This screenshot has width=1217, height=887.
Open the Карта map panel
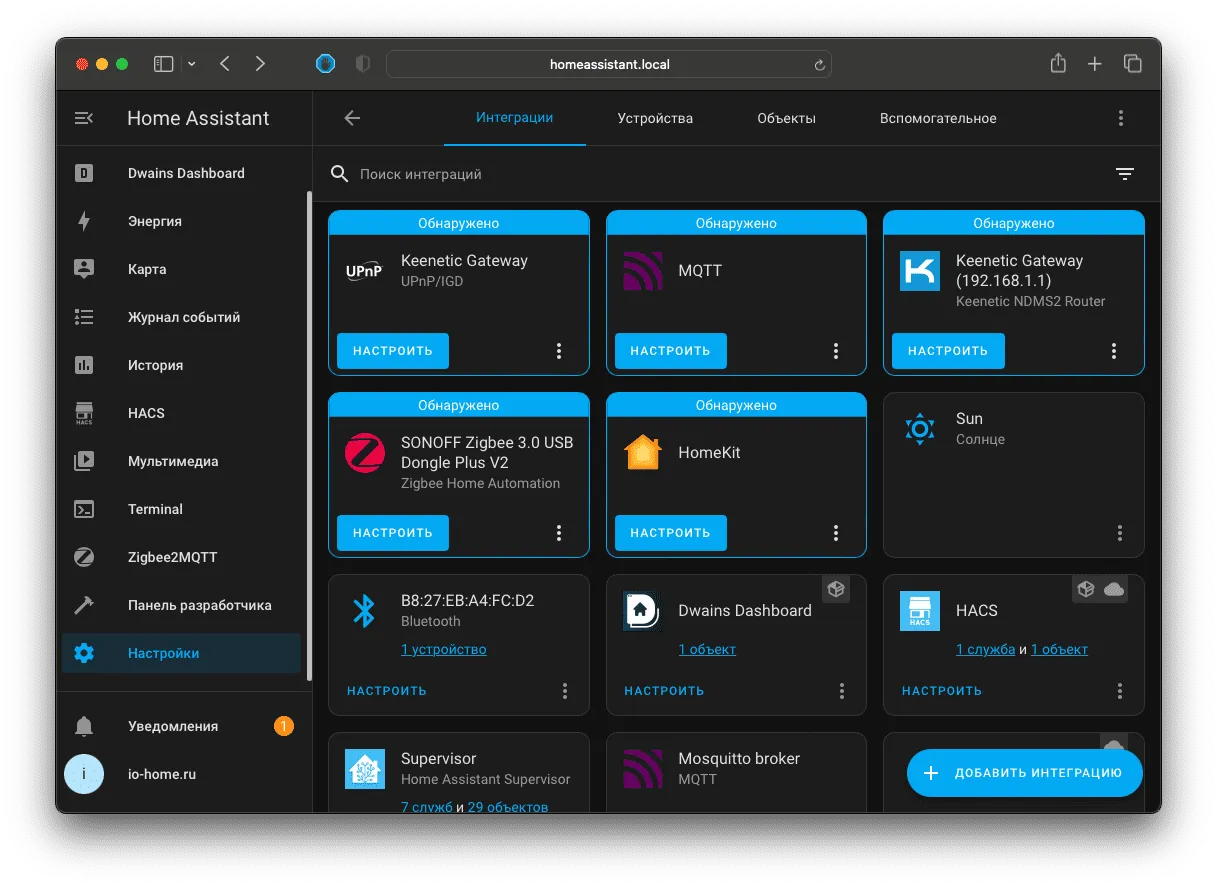pos(181,269)
